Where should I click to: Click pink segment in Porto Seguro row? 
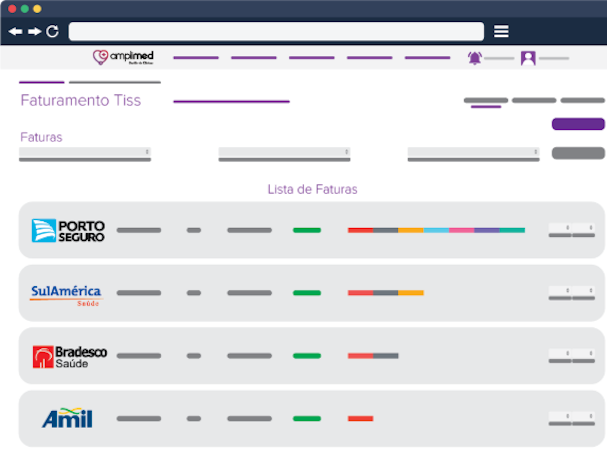coord(461,230)
